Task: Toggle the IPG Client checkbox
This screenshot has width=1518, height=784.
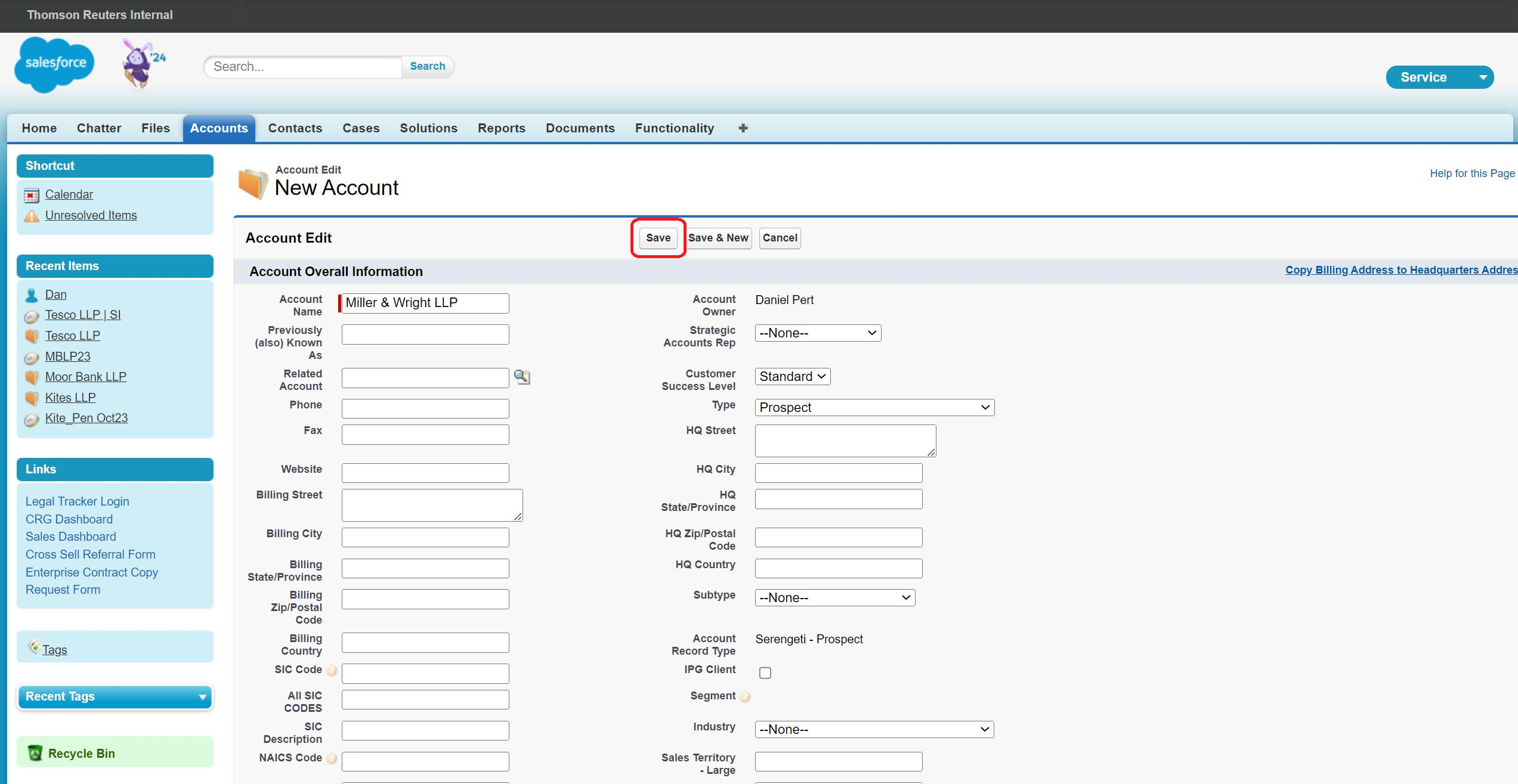Action: coord(765,673)
